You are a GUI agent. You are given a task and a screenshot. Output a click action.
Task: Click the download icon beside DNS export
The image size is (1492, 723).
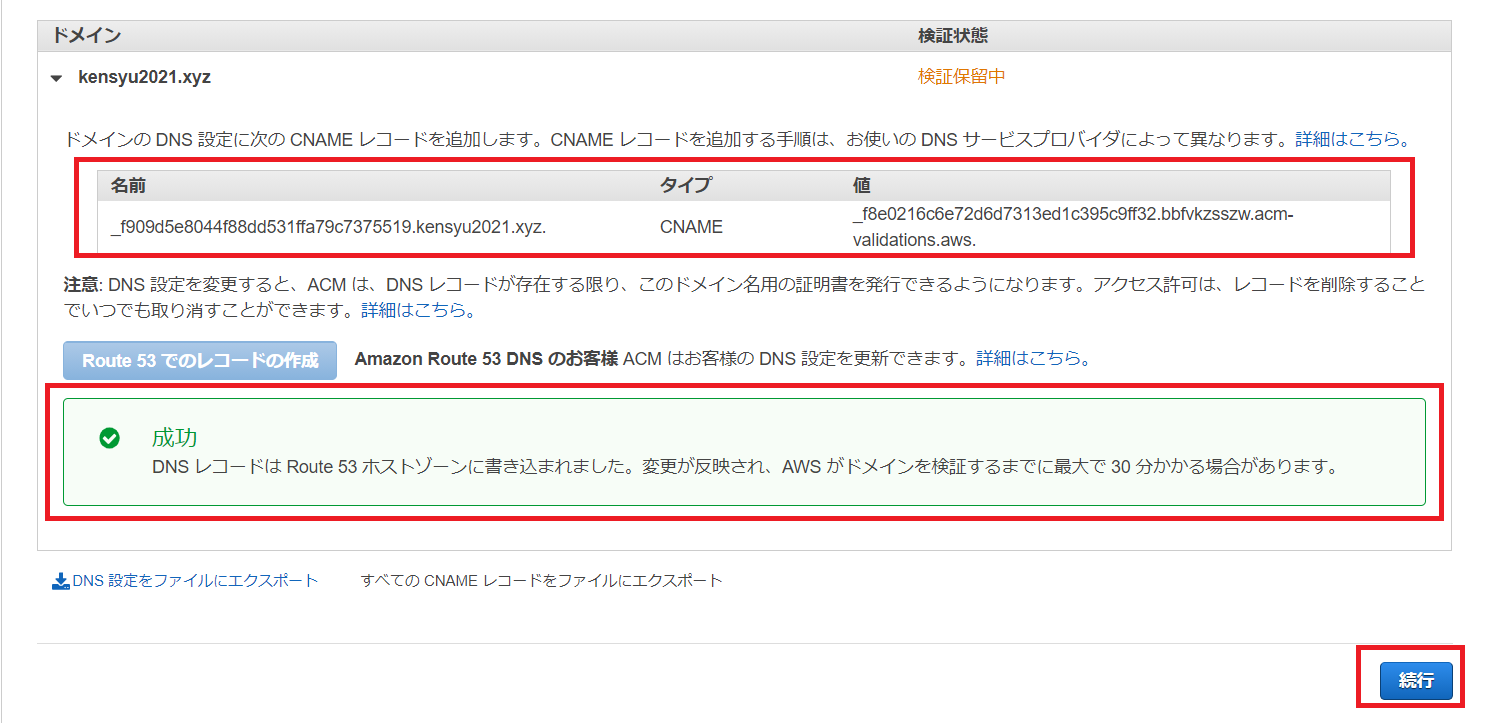point(60,581)
